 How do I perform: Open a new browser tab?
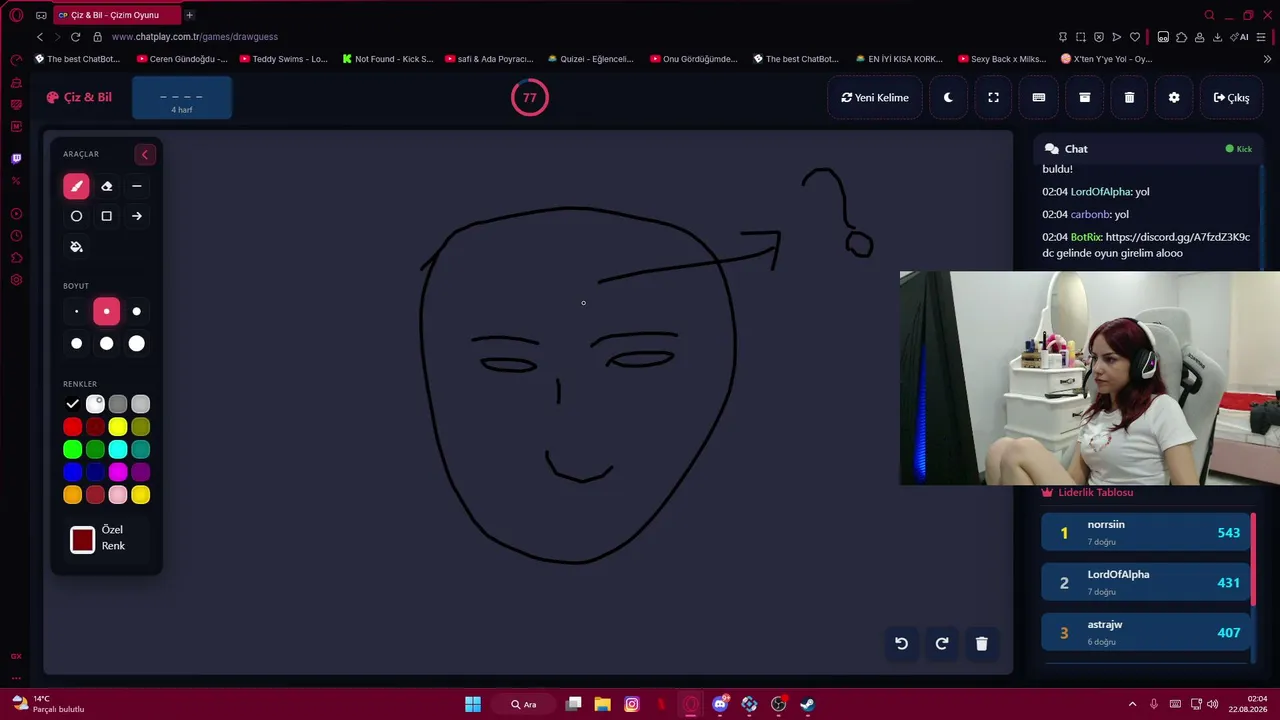click(189, 15)
